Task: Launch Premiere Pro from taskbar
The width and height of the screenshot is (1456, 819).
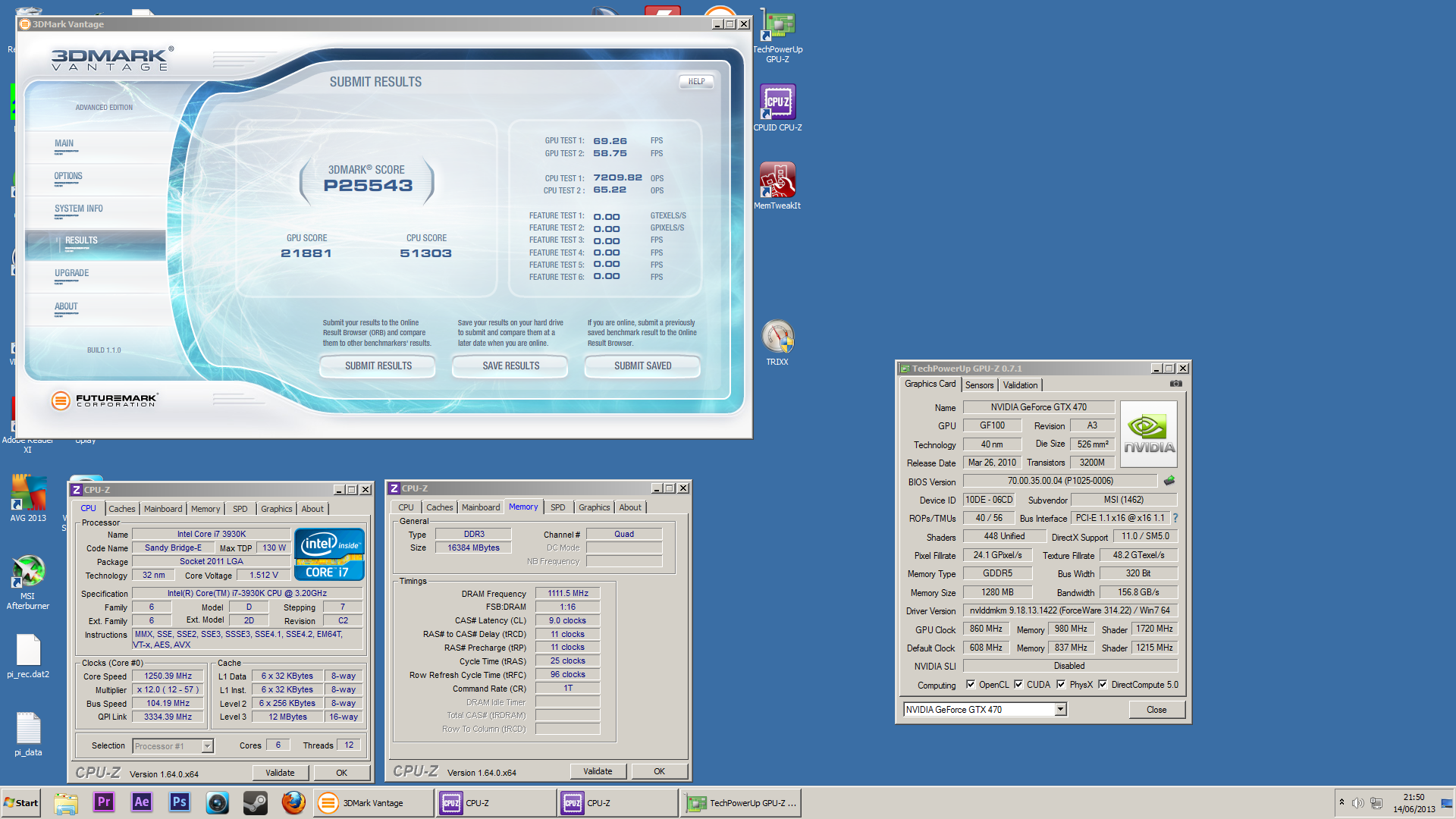Action: tap(104, 802)
